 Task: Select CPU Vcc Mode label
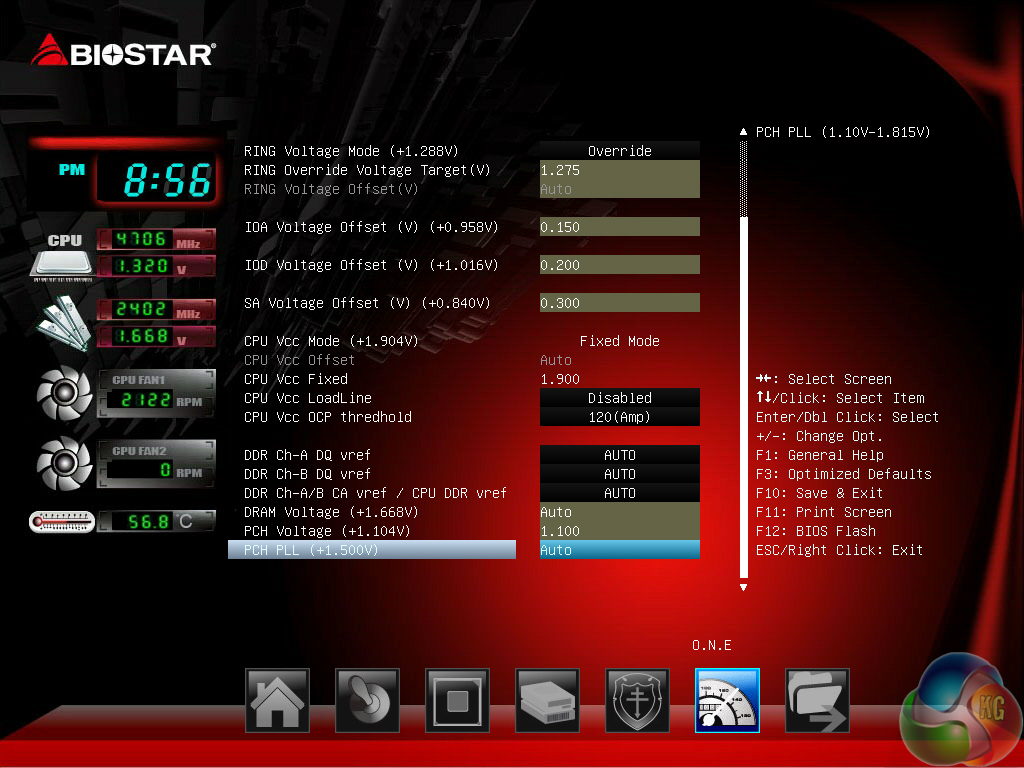[x=330, y=341]
